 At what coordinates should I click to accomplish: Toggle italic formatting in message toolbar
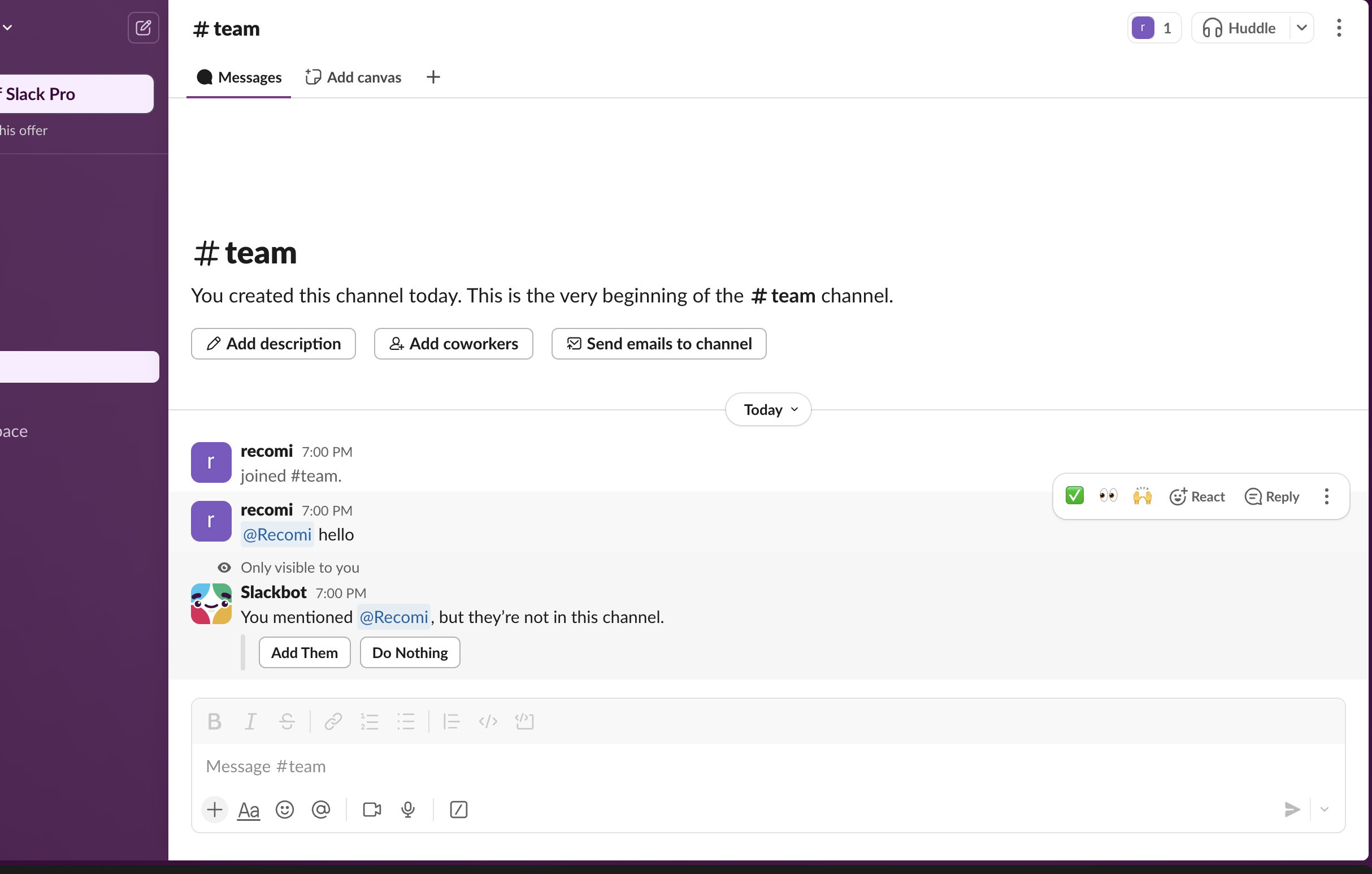click(250, 722)
